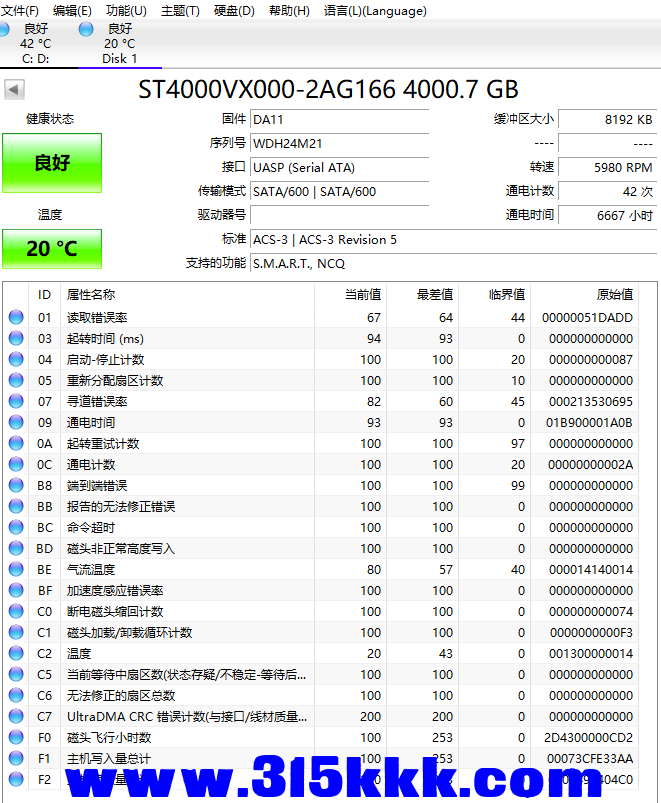Screen dimensions: 661x803
Task: Click status orb for attribute 0C 通电计数
Action: click(x=16, y=464)
